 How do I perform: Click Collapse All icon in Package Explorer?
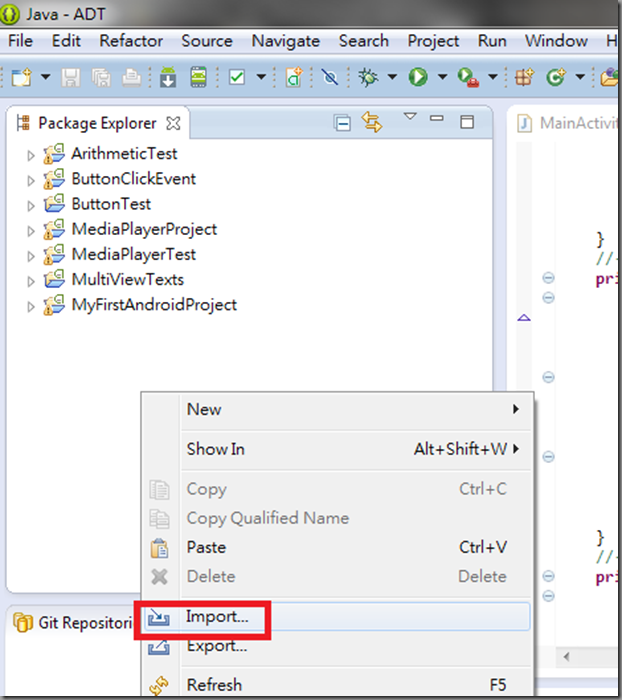pos(342,123)
